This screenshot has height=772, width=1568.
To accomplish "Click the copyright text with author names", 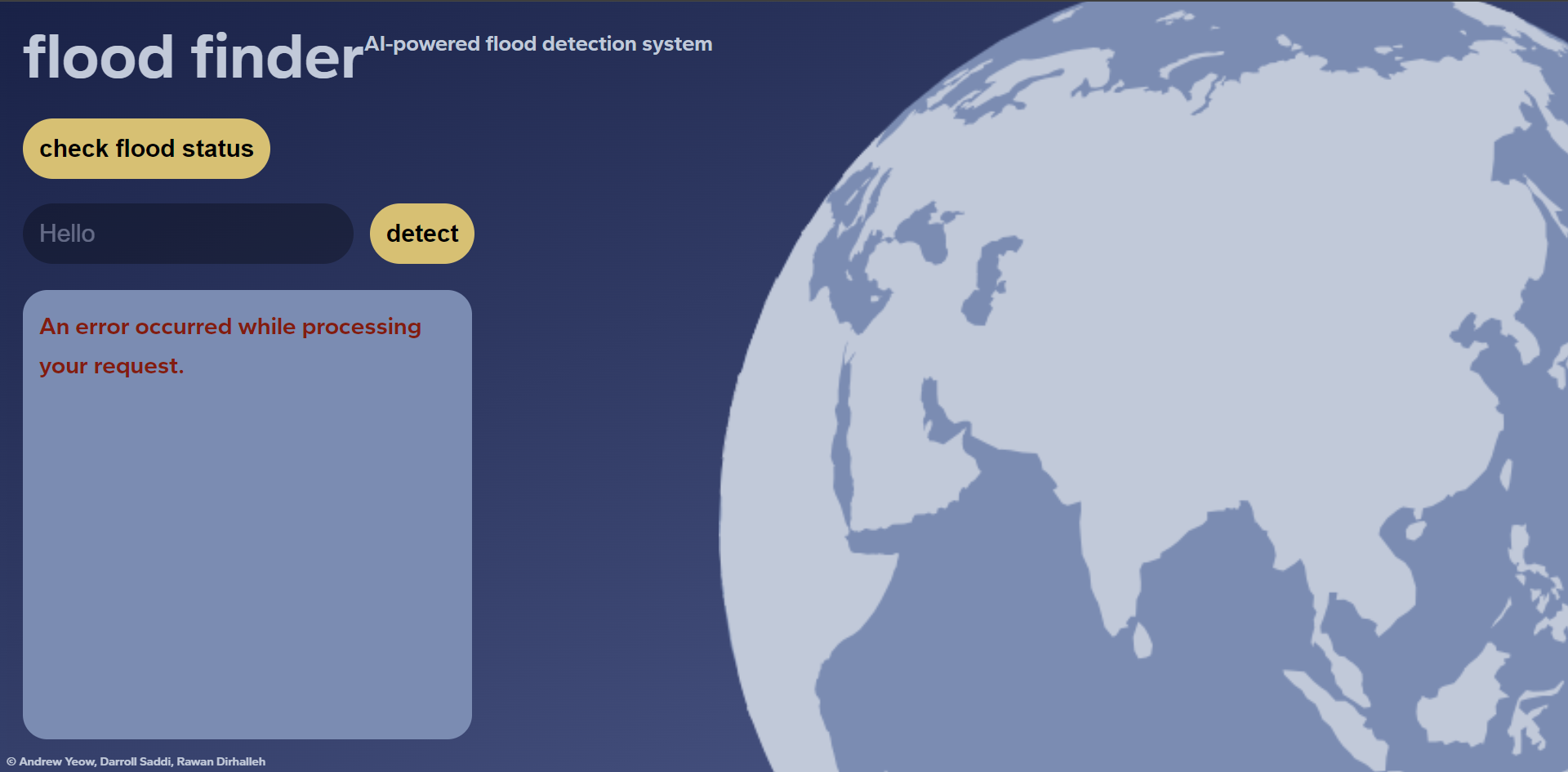I will click(x=136, y=761).
